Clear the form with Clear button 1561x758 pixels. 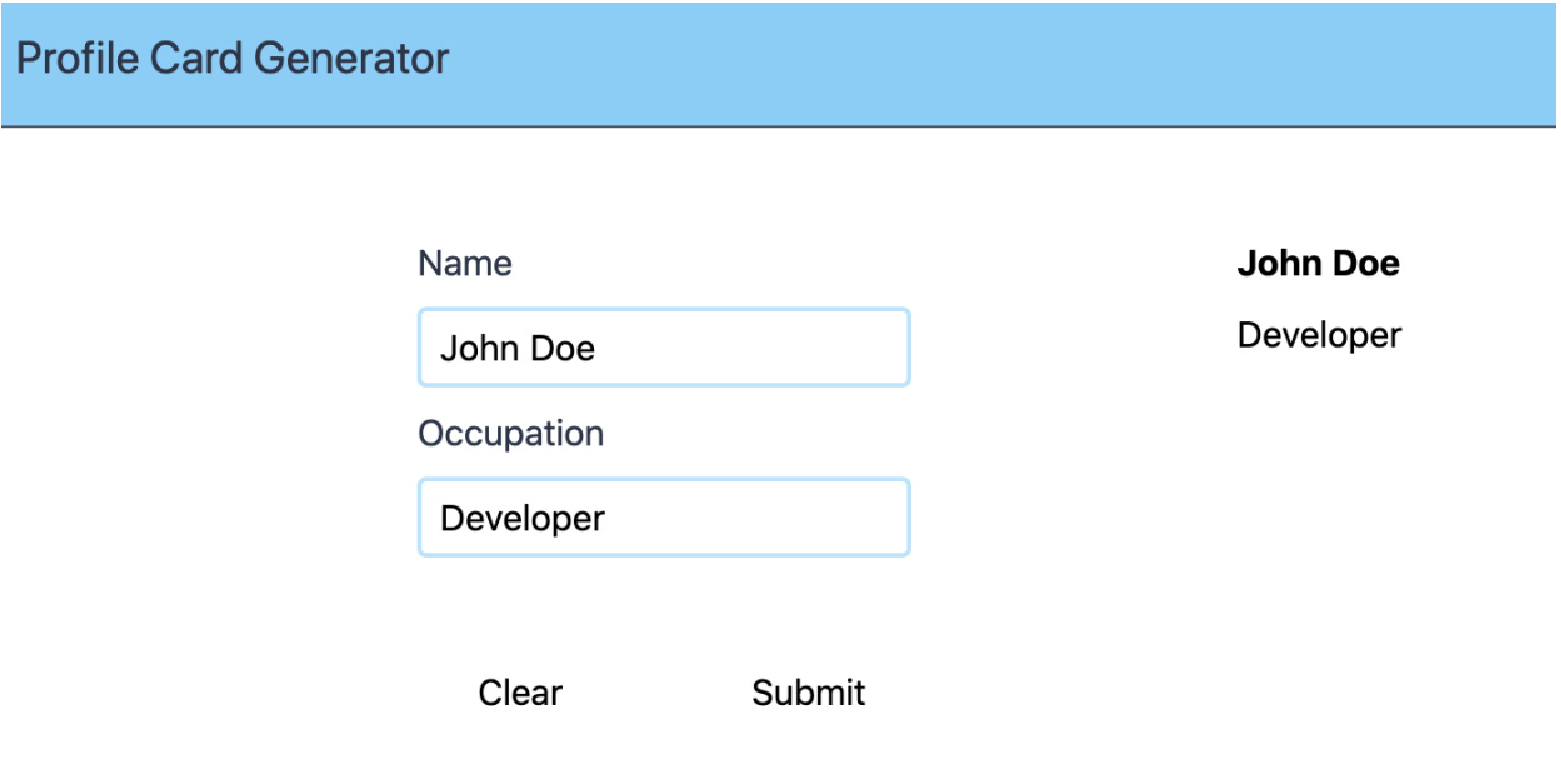pyautogui.click(x=520, y=692)
